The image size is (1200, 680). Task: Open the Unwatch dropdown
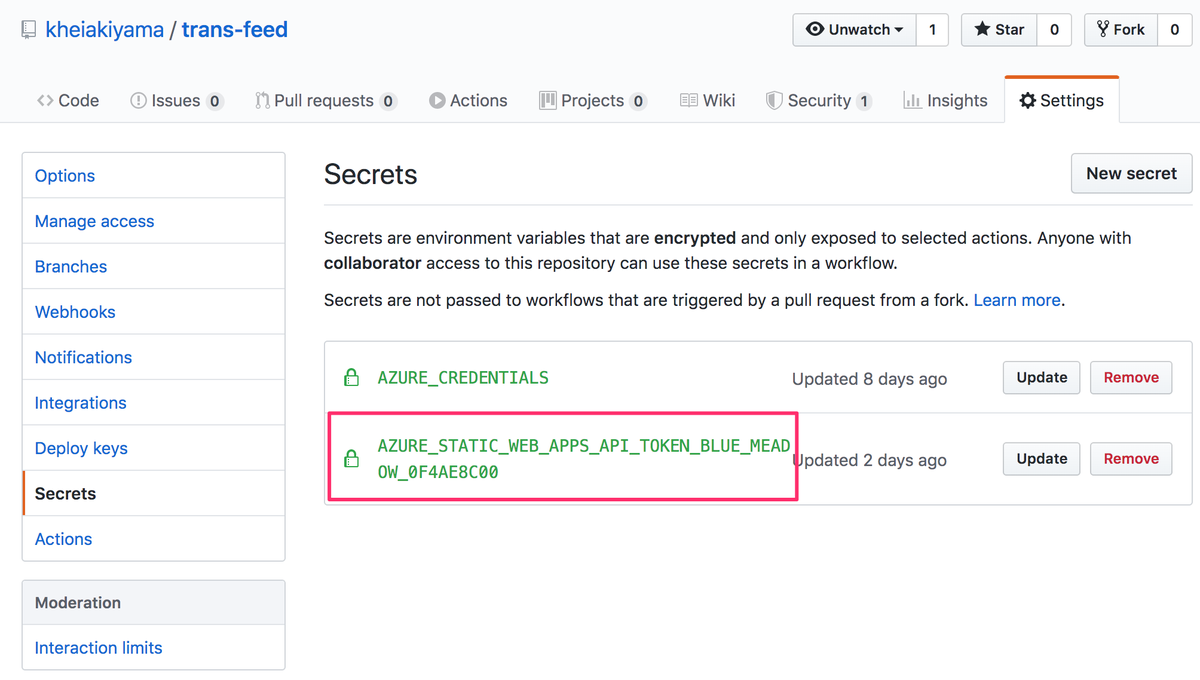pos(855,30)
